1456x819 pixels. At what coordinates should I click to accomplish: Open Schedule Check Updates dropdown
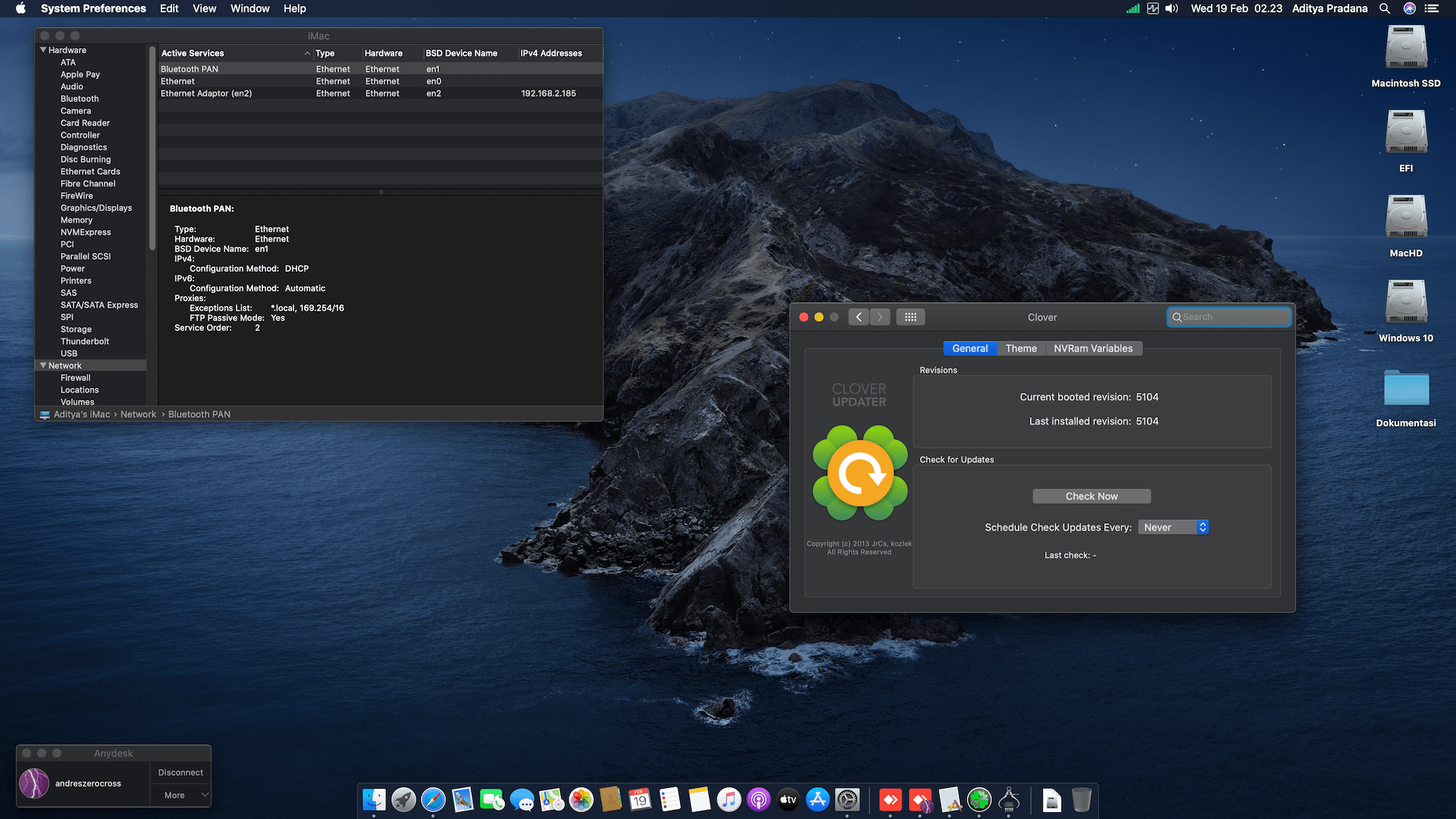point(1172,527)
